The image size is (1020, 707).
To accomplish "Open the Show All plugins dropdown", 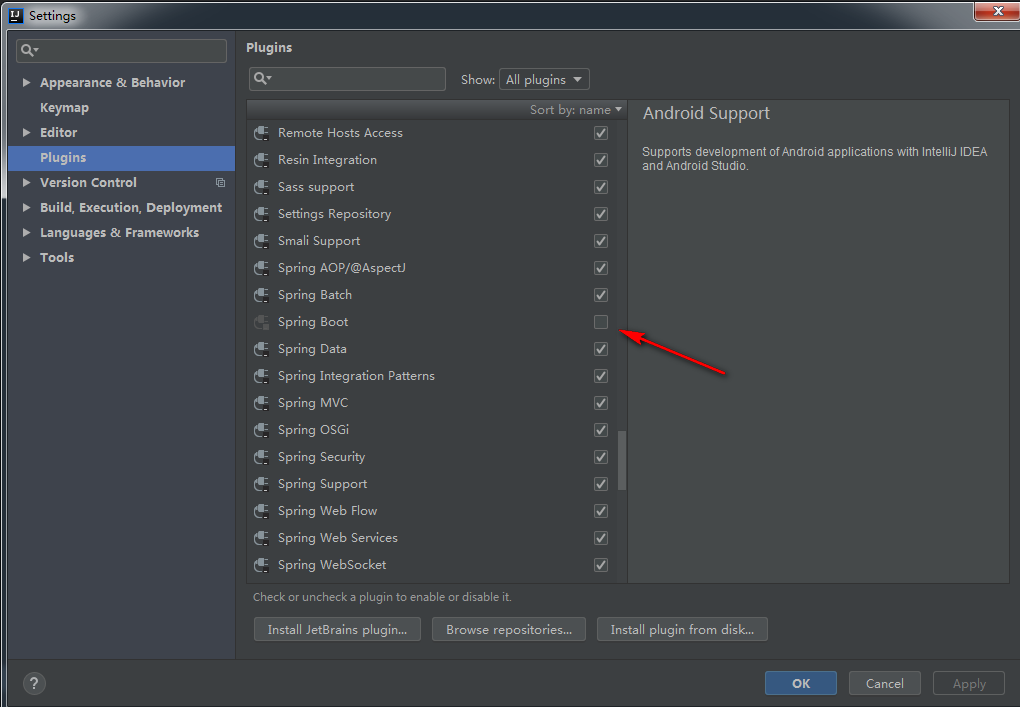I will [x=544, y=79].
